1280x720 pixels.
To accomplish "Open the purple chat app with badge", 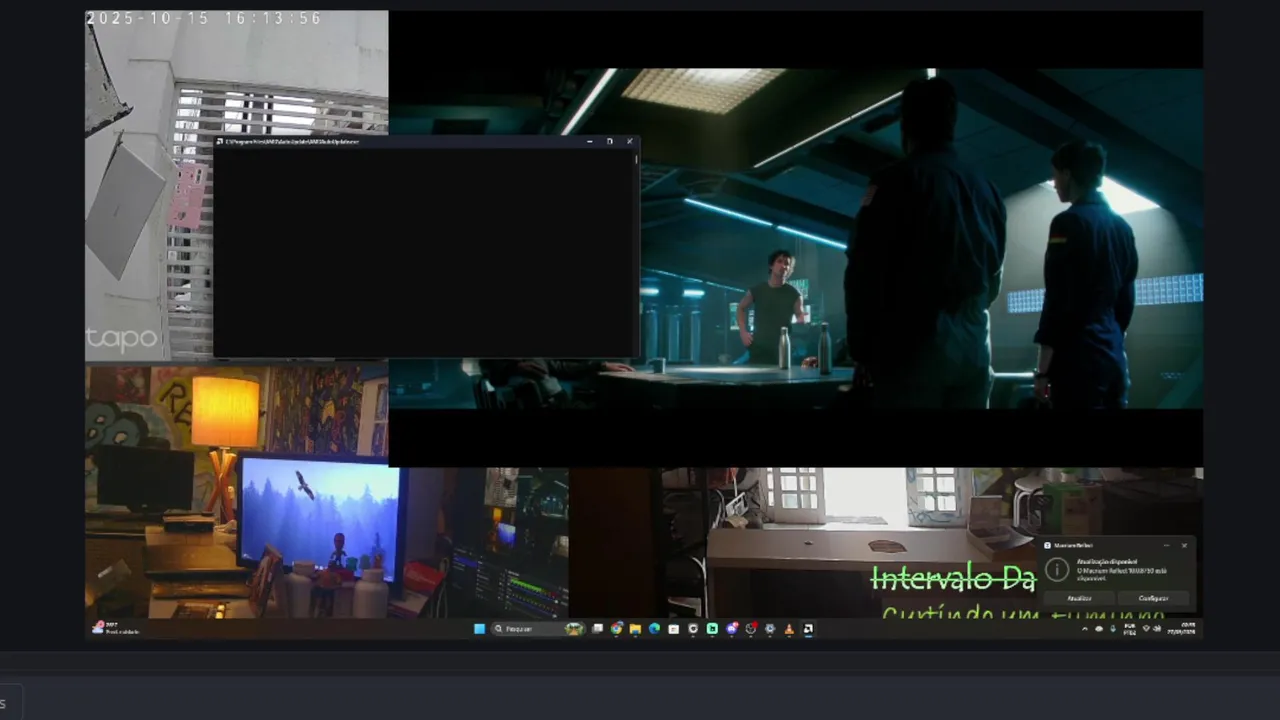I will pyautogui.click(x=731, y=629).
